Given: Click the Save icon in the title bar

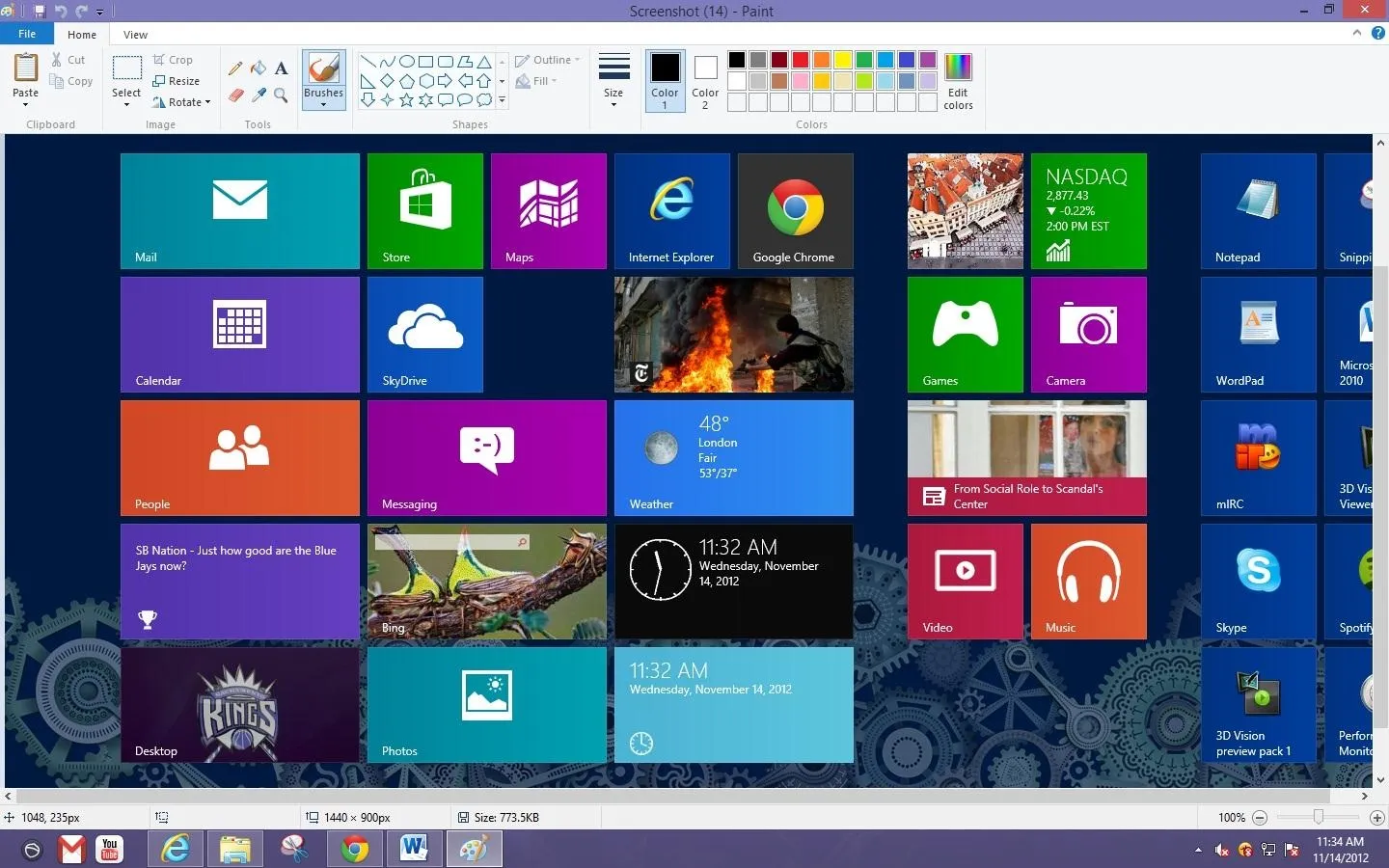Looking at the screenshot, I should pos(40,12).
